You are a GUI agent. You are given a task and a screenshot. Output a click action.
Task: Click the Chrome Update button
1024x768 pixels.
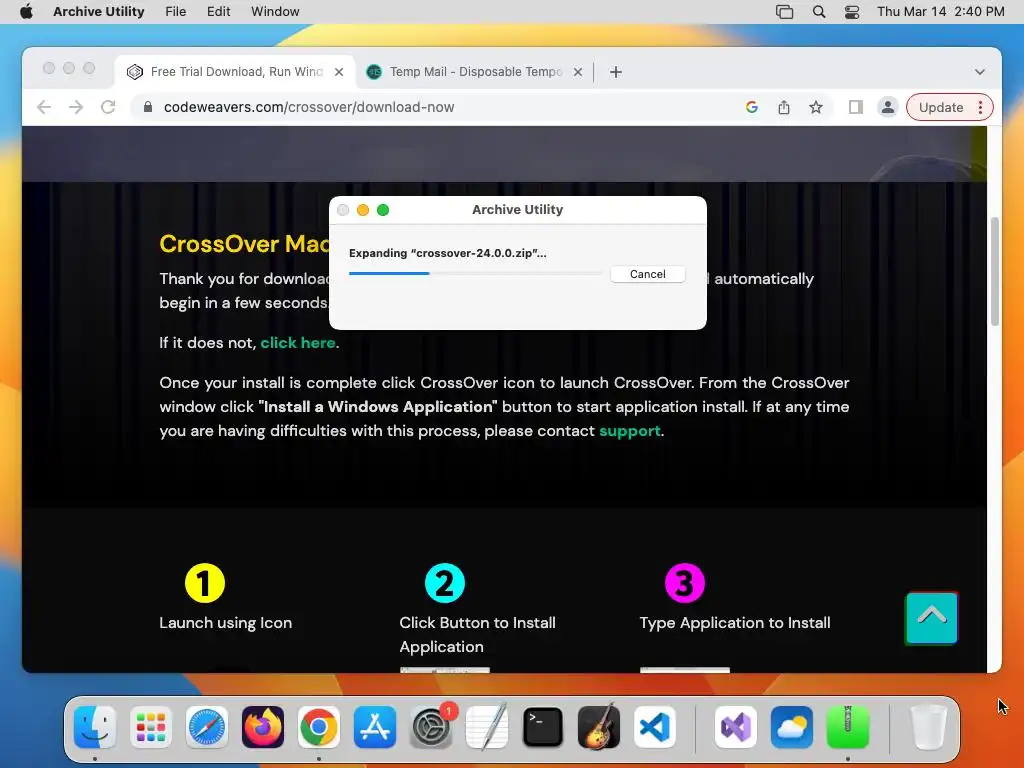coord(940,107)
